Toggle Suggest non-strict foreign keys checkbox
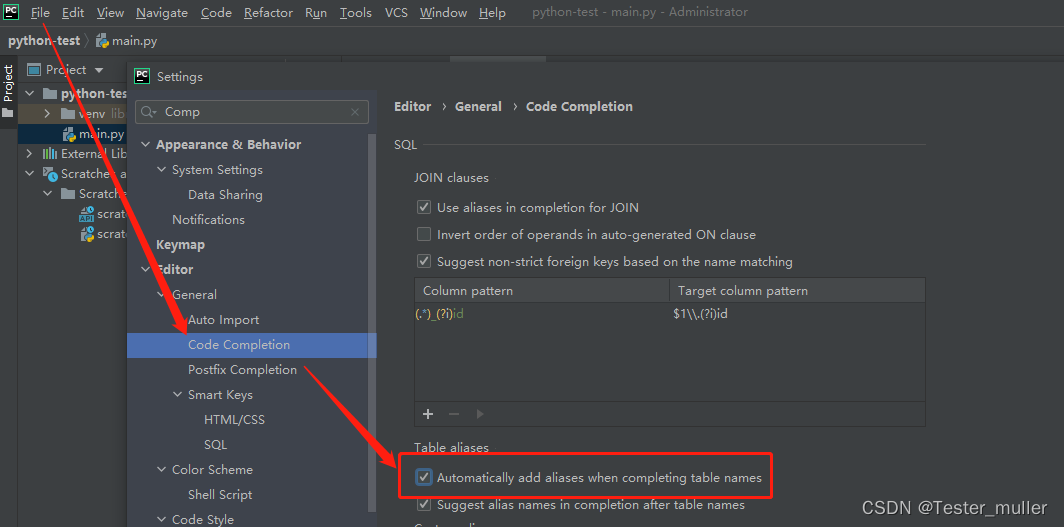 (424, 260)
